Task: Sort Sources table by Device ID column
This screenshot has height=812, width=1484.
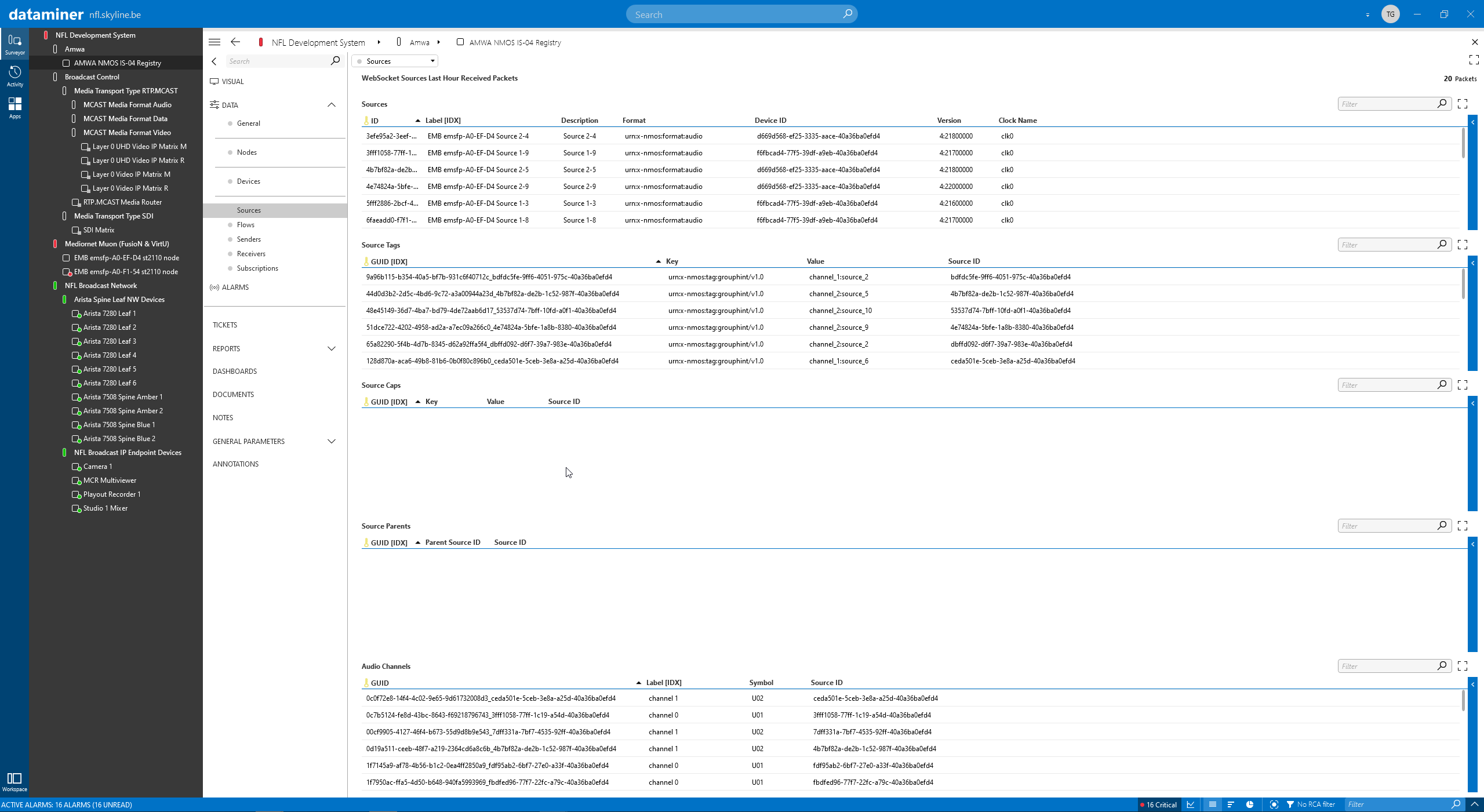Action: pos(770,121)
